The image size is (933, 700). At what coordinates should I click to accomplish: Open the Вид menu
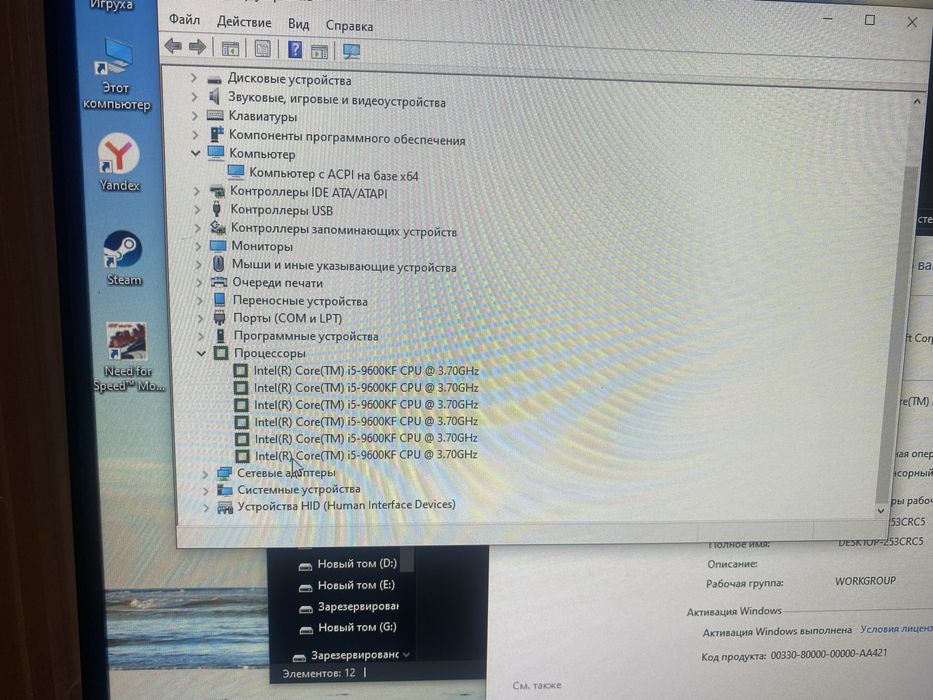pos(299,24)
